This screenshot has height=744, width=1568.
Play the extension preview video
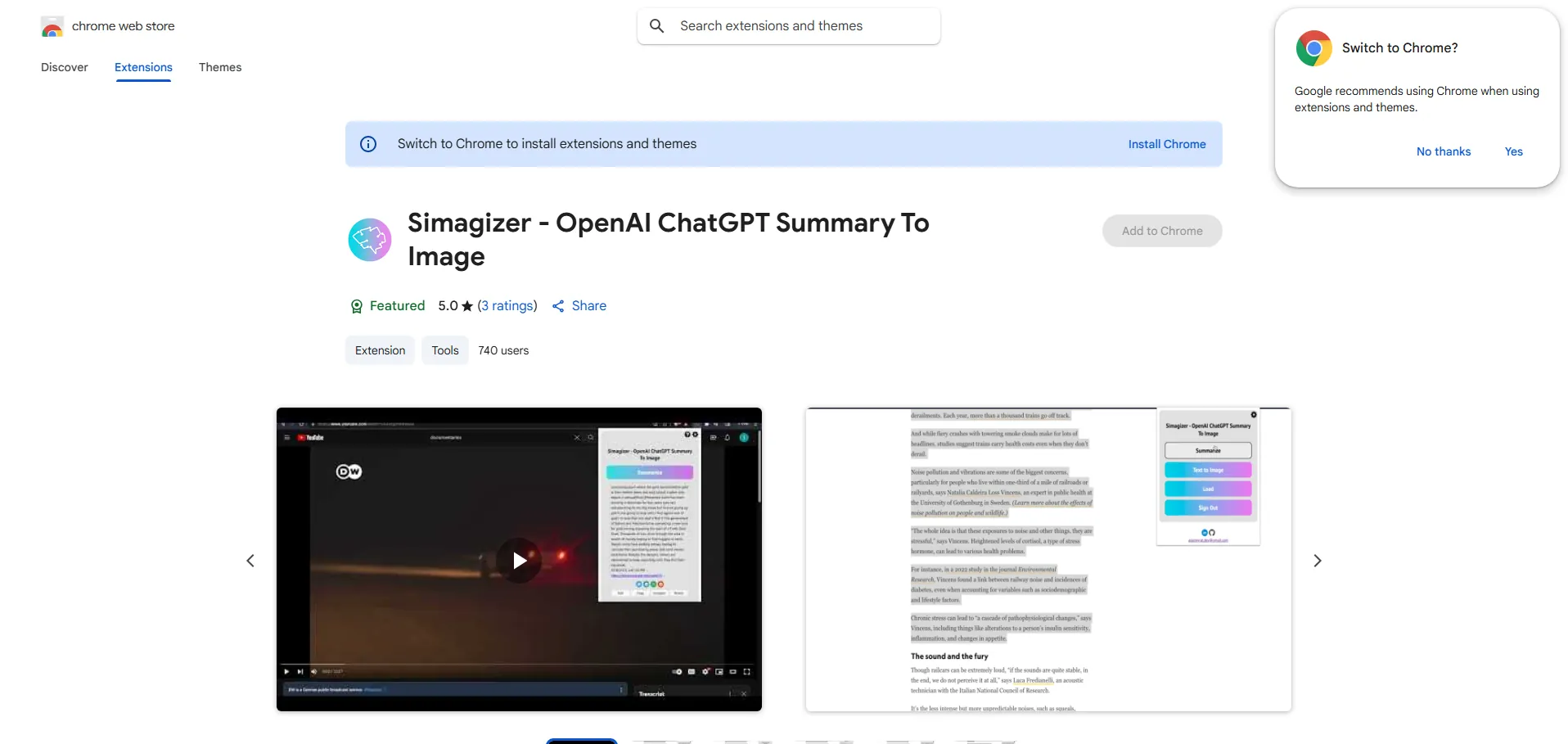[x=519, y=561]
